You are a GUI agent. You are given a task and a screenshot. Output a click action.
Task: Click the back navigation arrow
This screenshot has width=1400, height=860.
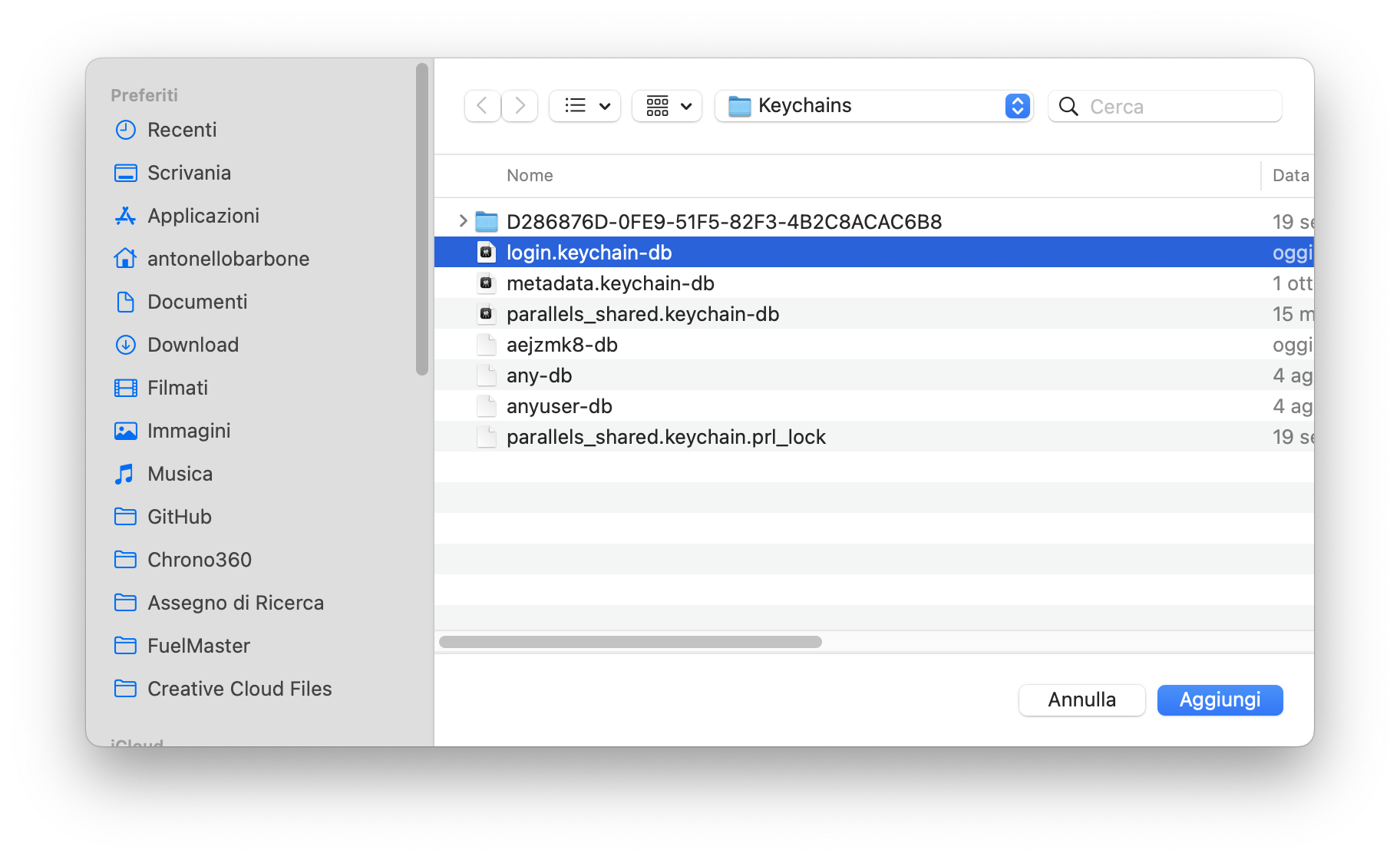[482, 106]
